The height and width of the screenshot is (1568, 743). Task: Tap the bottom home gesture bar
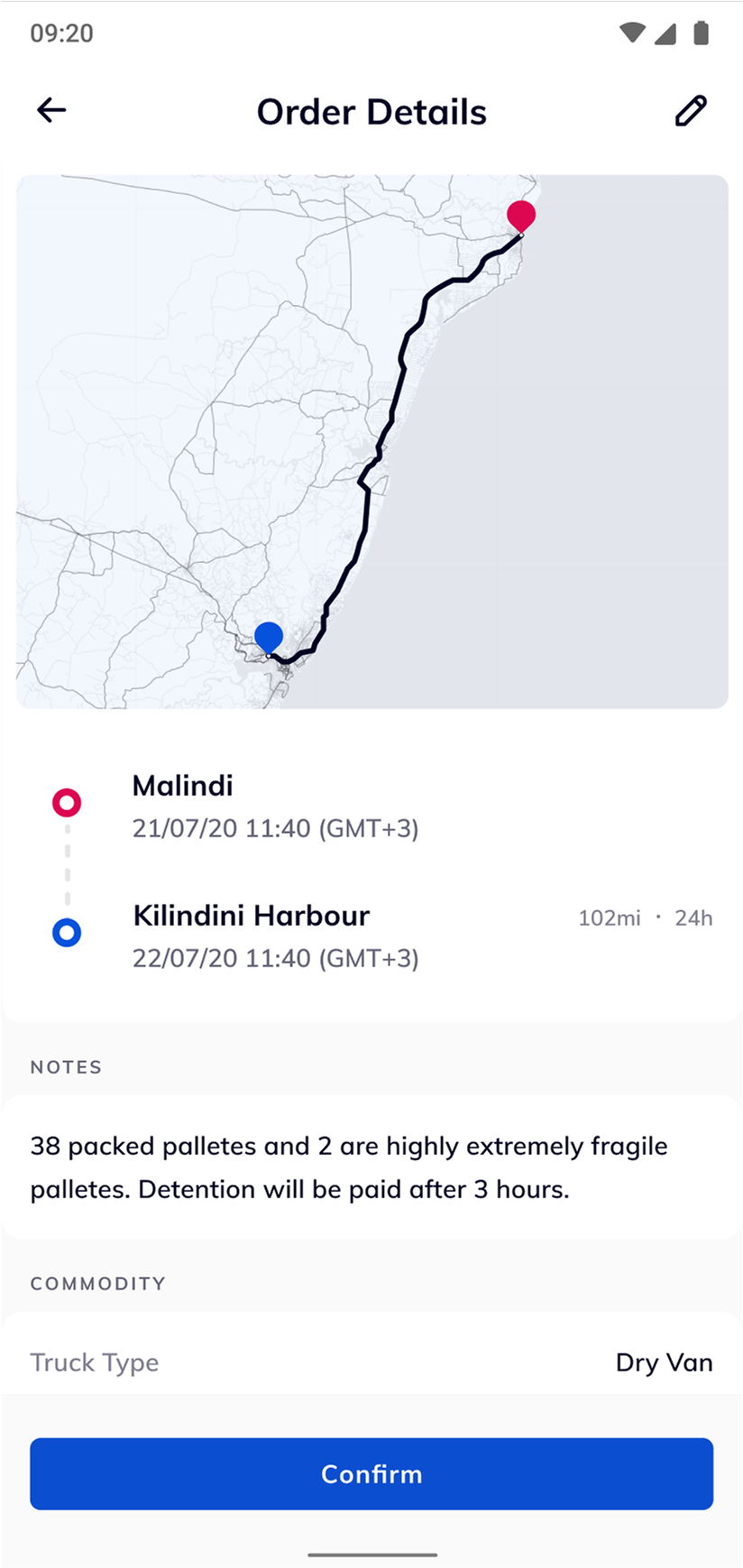click(371, 1554)
